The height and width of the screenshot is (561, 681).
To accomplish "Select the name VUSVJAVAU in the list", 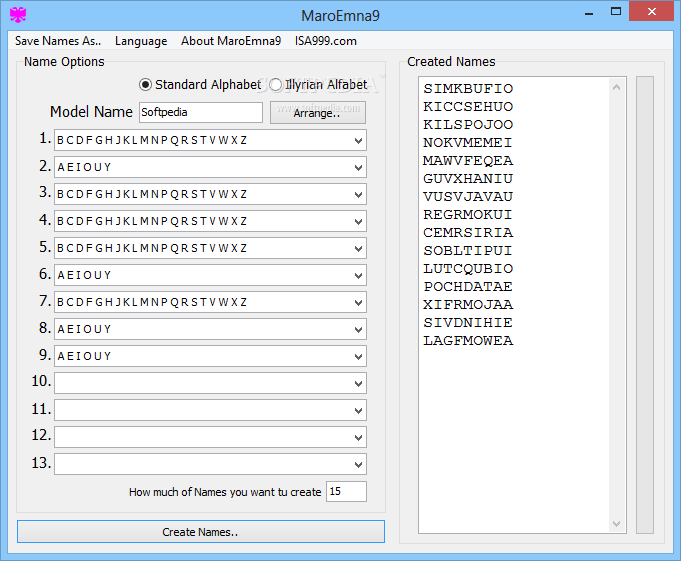I will click(468, 197).
